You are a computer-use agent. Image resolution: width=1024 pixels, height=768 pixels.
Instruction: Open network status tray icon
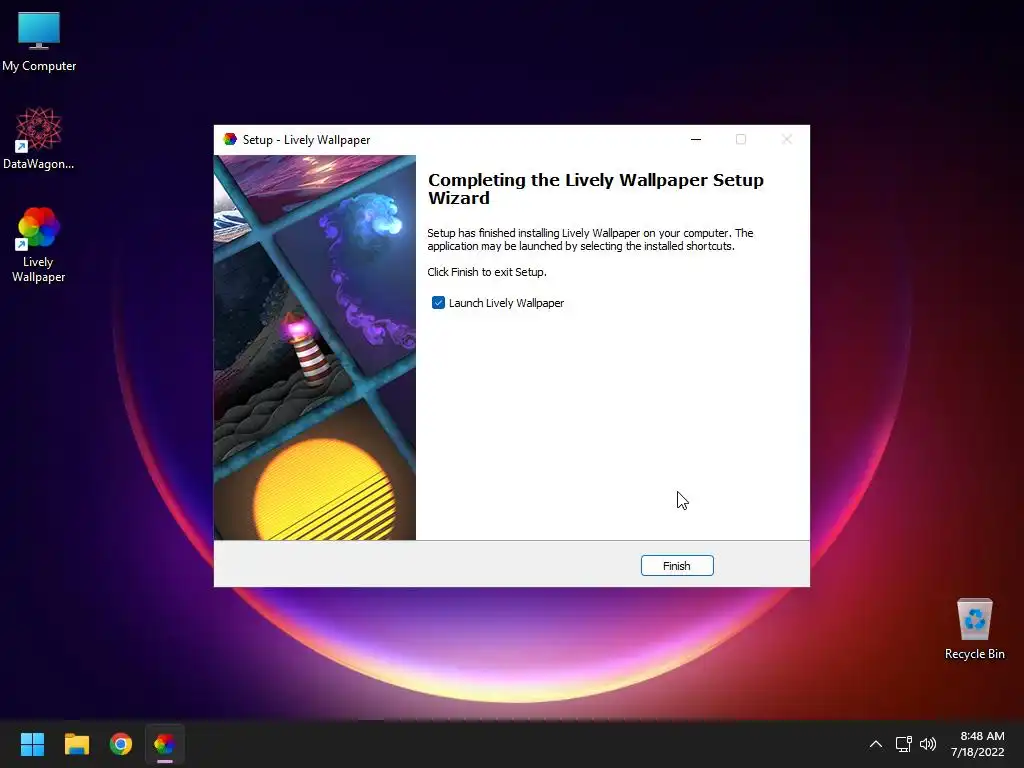pyautogui.click(x=903, y=744)
